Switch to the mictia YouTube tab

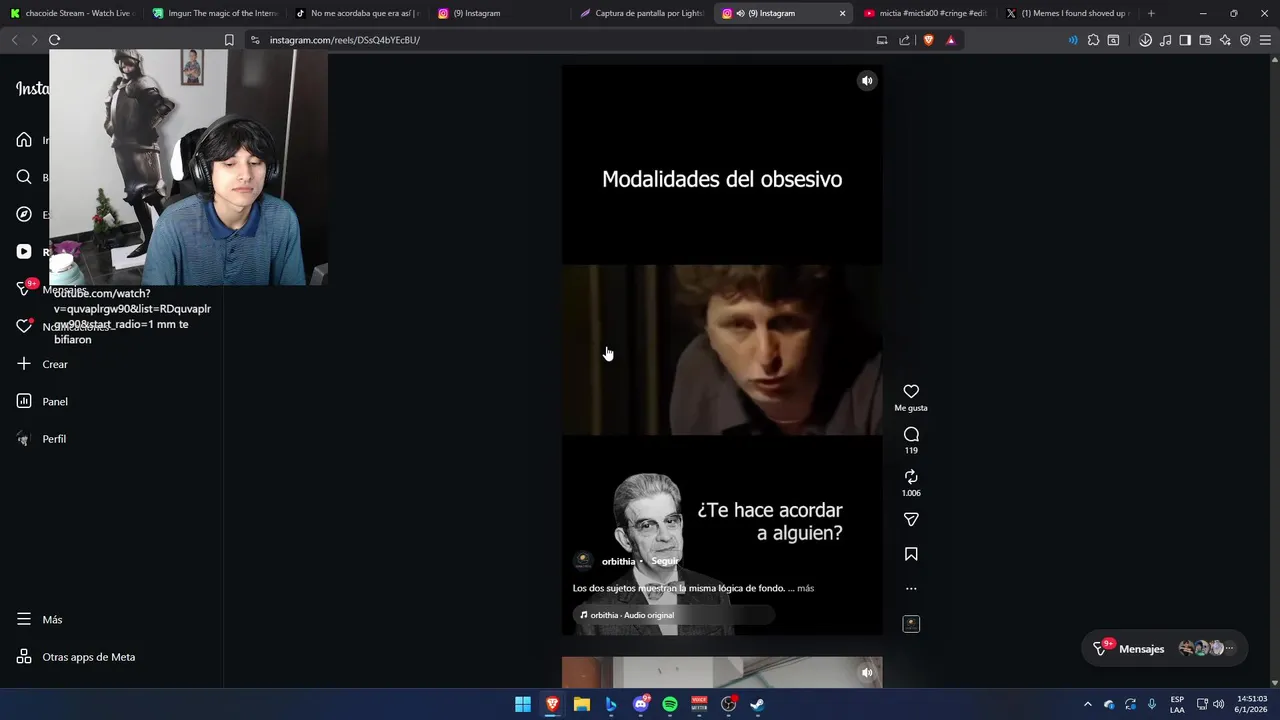click(927, 13)
